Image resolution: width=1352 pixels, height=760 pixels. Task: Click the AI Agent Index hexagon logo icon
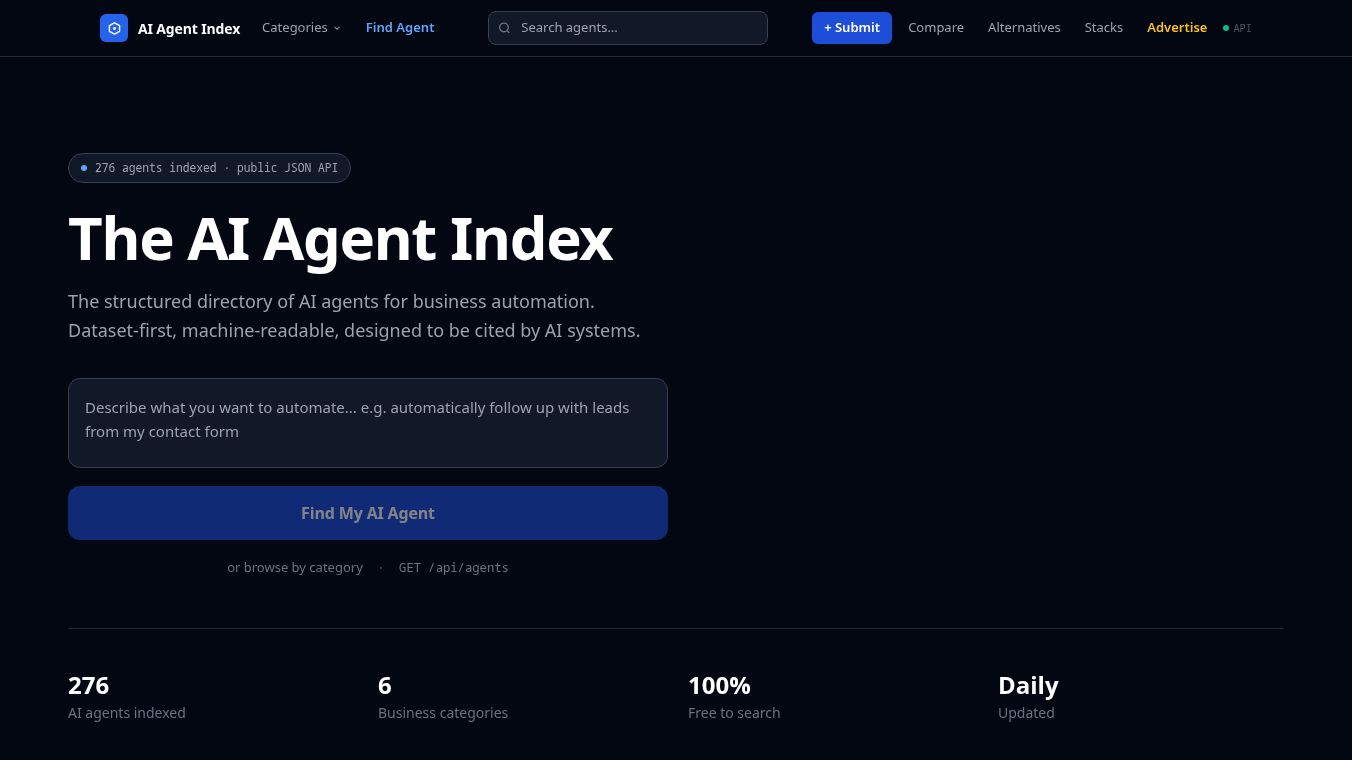114,28
